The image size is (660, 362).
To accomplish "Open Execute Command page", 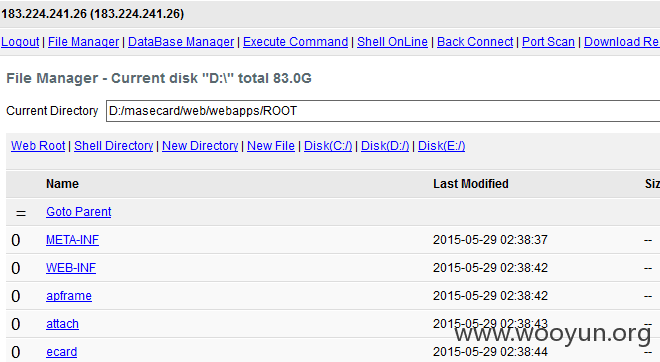I will 295,42.
